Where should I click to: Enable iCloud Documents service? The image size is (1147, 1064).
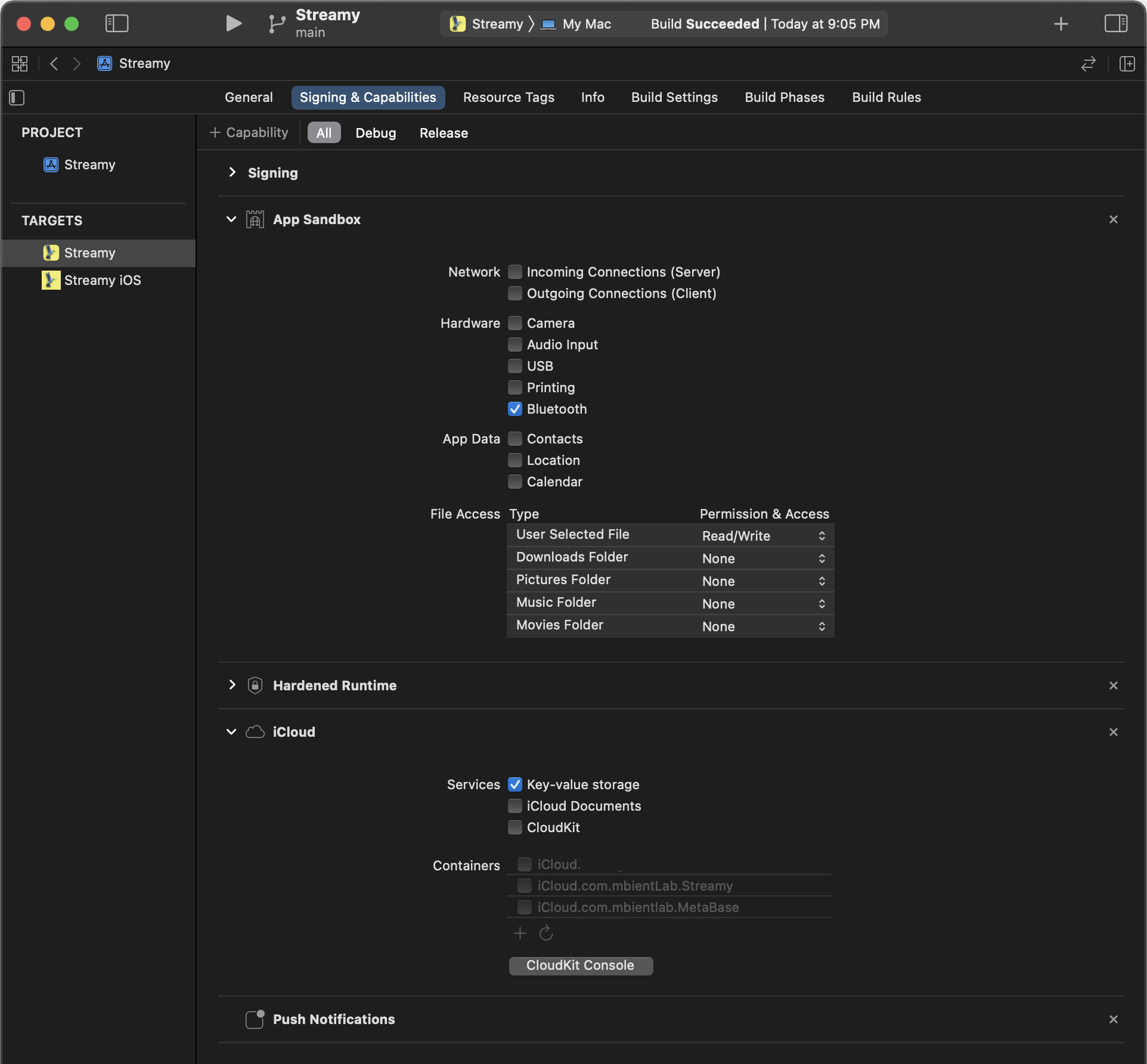tap(515, 806)
